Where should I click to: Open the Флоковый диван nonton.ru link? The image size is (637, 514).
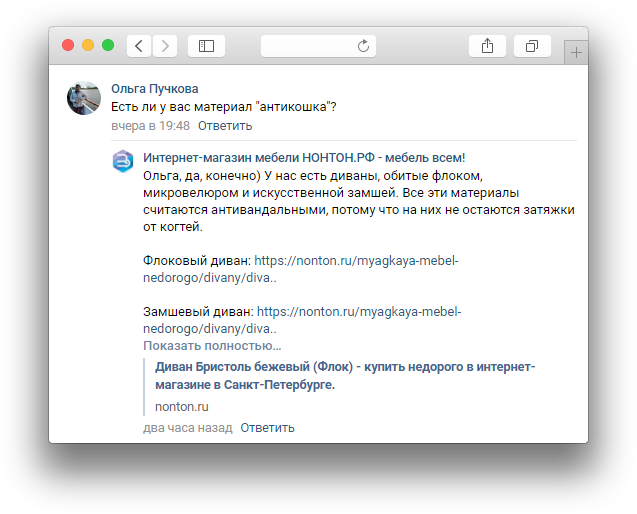click(x=301, y=269)
